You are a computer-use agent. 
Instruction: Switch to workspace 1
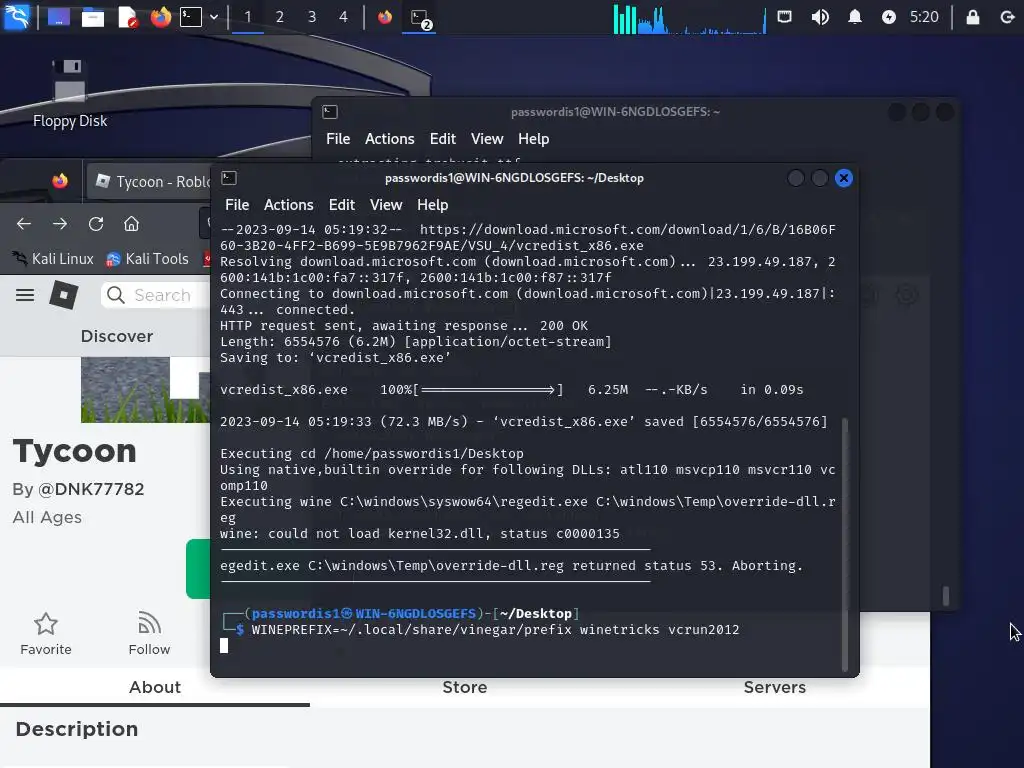[x=248, y=17]
